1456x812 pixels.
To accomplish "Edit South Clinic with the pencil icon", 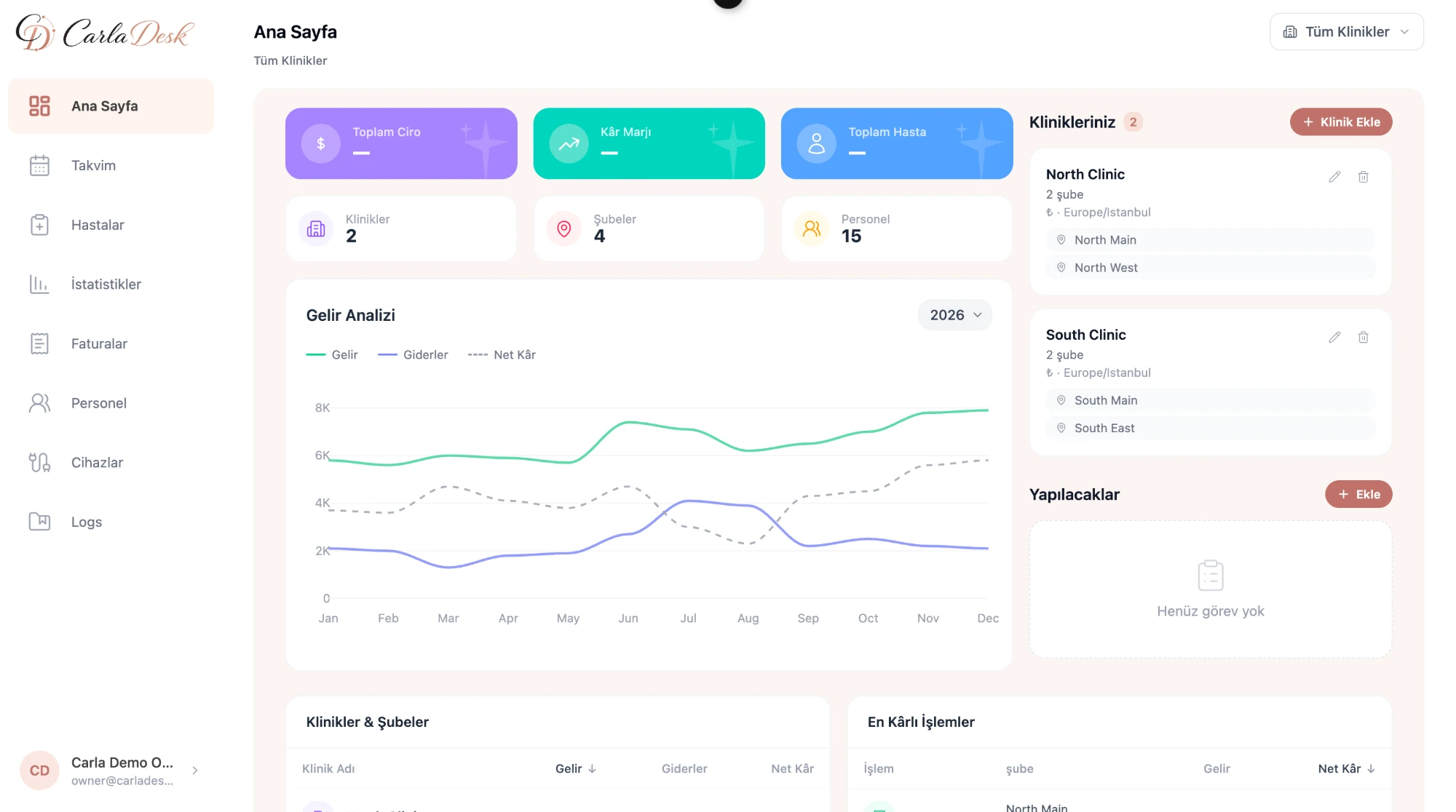I will pyautogui.click(x=1334, y=338).
